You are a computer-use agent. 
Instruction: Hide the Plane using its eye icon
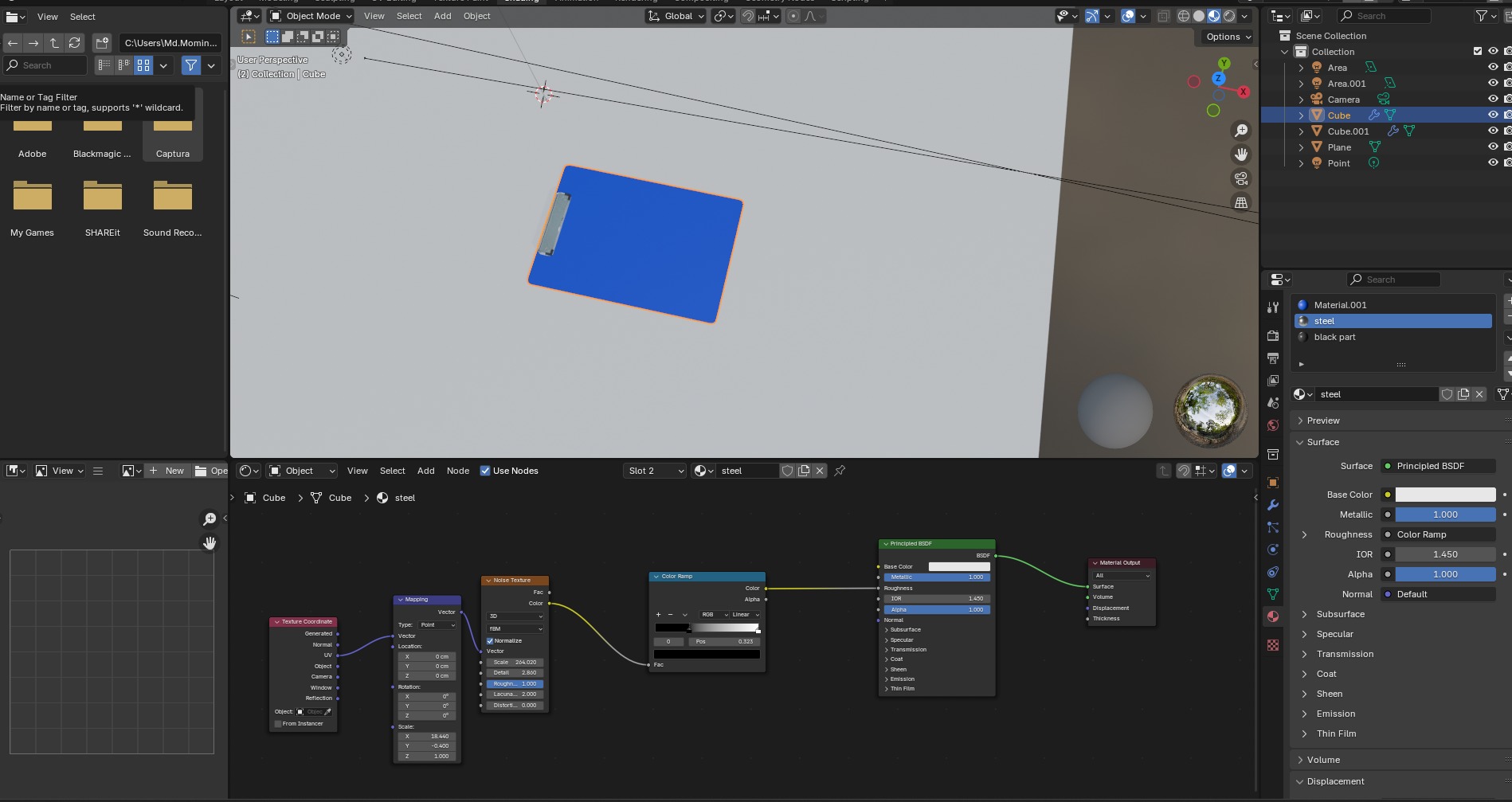coord(1493,147)
